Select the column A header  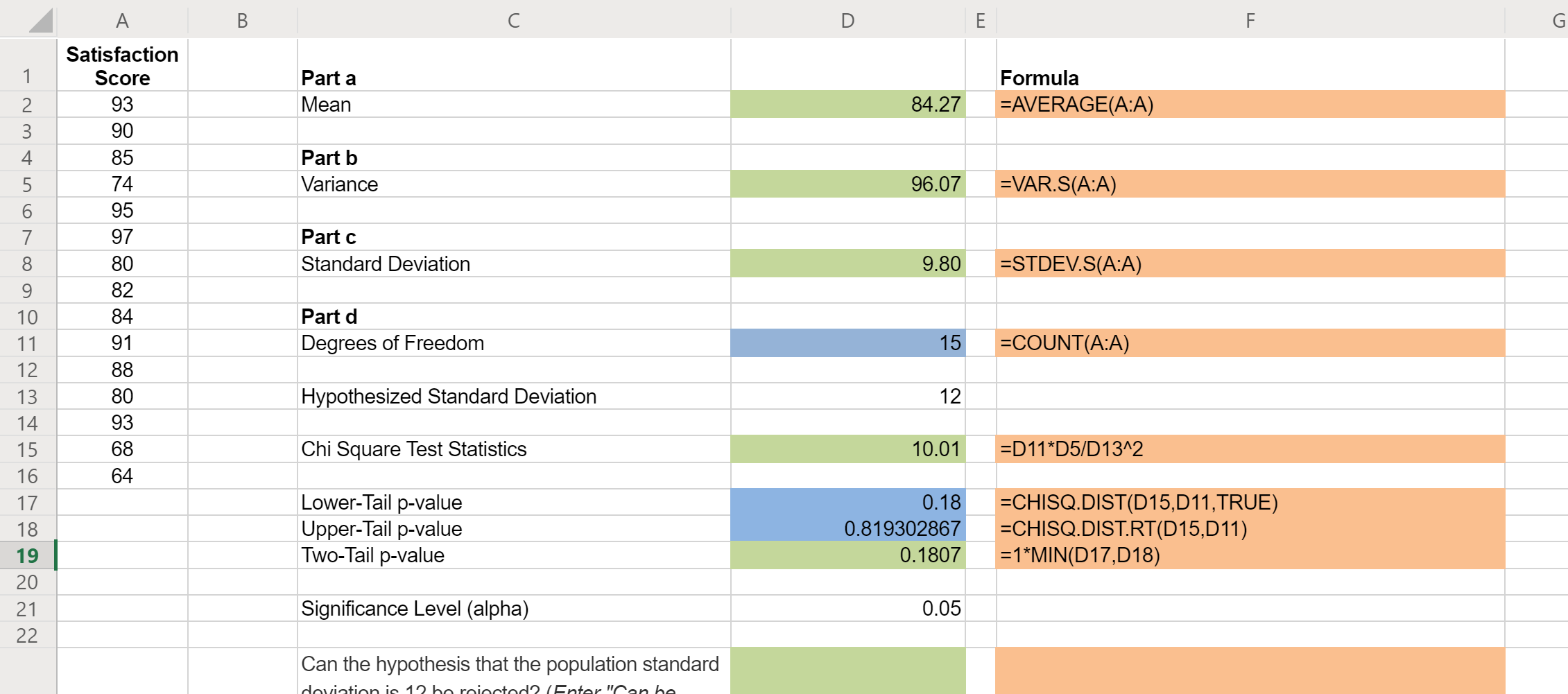[122, 20]
